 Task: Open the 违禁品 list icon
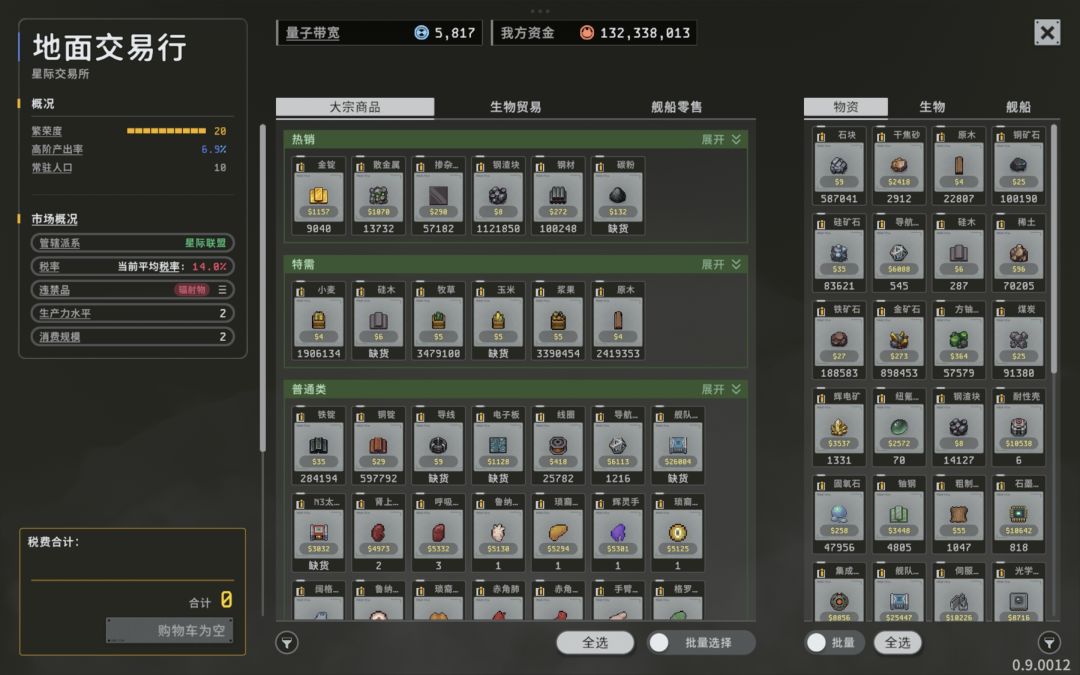click(222, 290)
